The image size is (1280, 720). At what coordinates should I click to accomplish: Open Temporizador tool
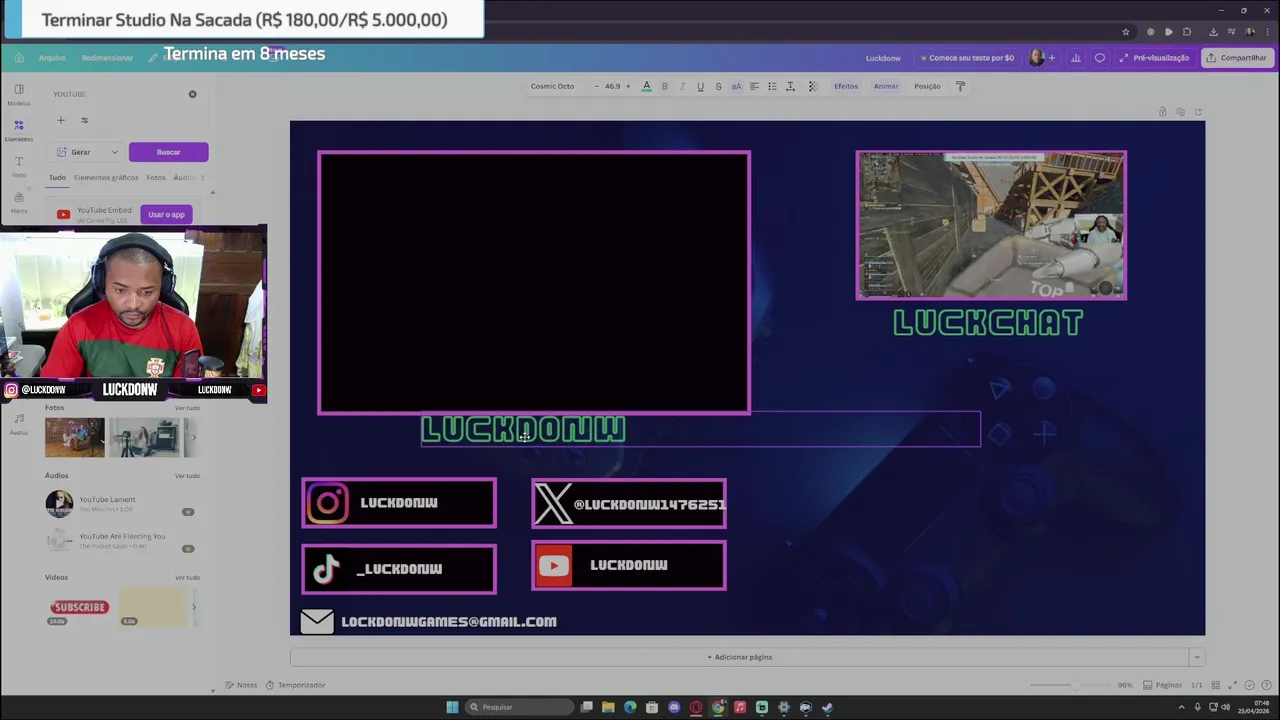click(x=296, y=685)
